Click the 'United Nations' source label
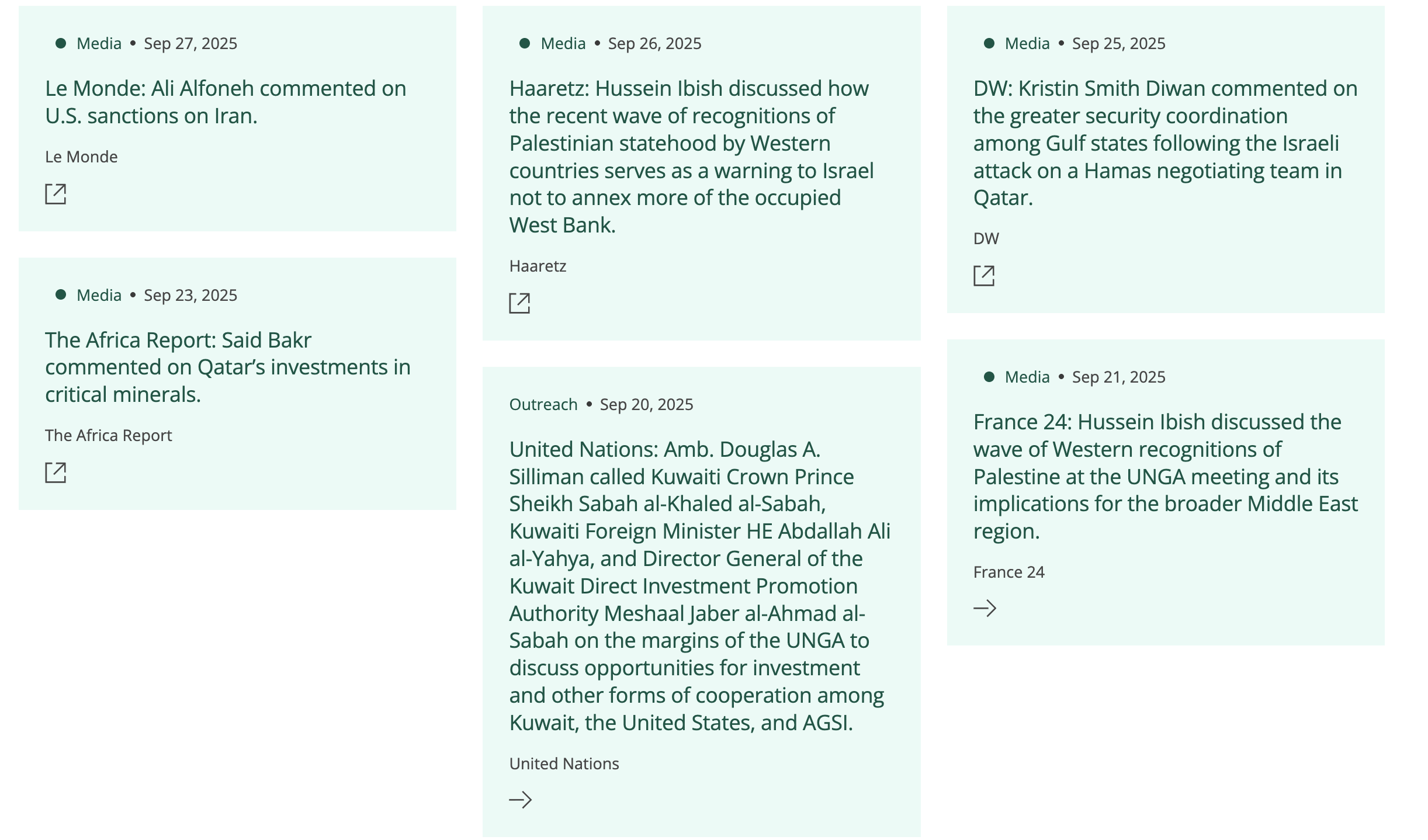 tap(564, 763)
